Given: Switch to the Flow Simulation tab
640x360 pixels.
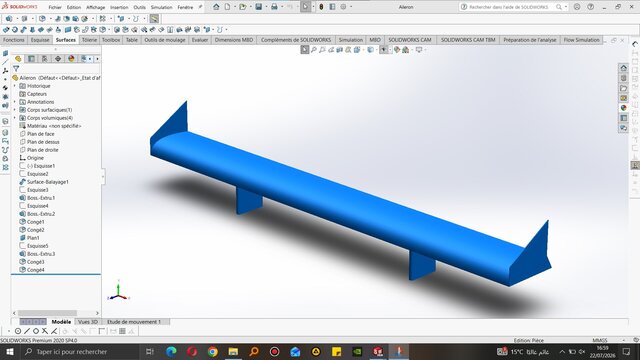Looking at the screenshot, I should coord(581,40).
